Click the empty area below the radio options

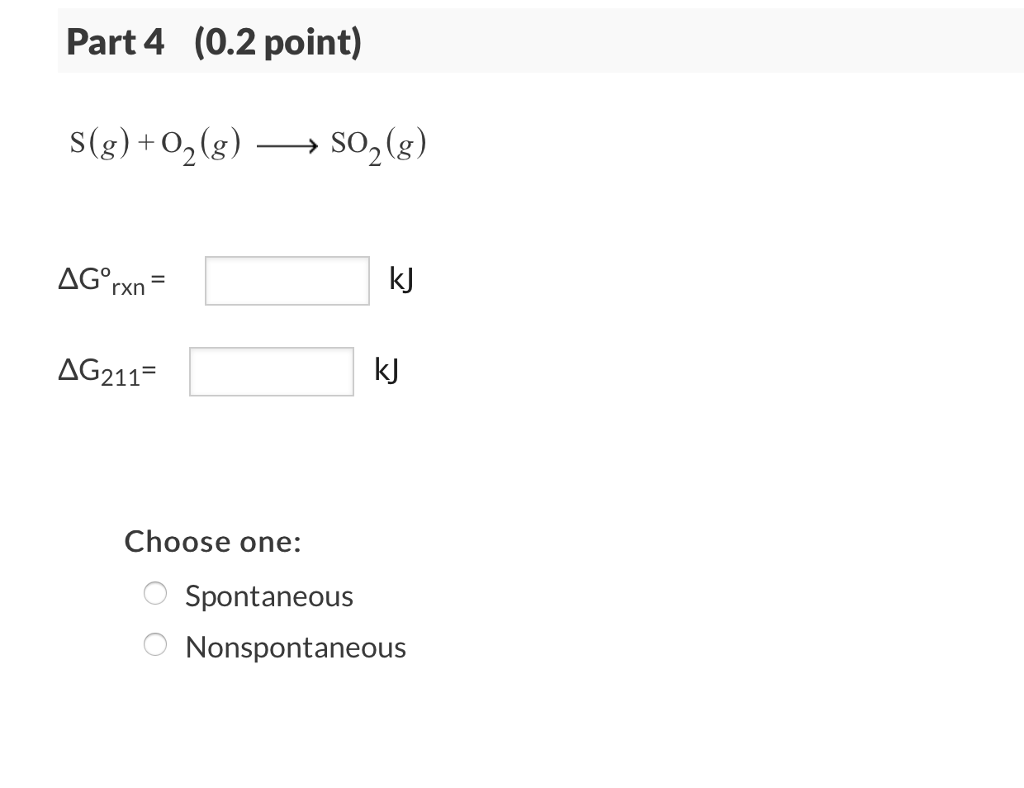[400, 720]
